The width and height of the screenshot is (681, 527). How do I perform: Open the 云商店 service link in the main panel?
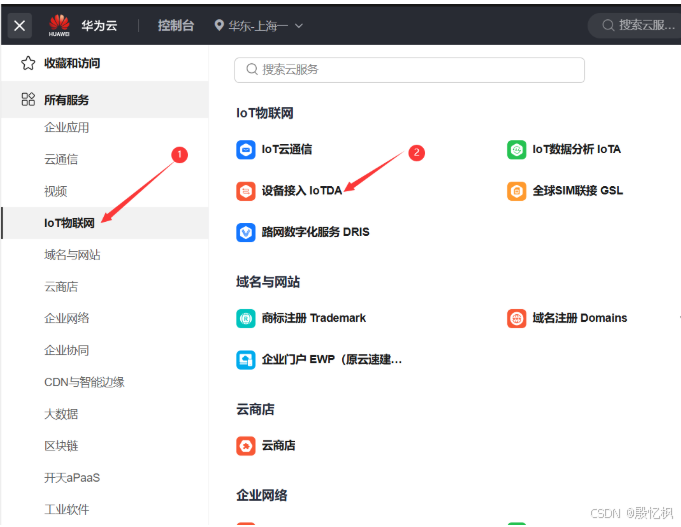click(278, 445)
